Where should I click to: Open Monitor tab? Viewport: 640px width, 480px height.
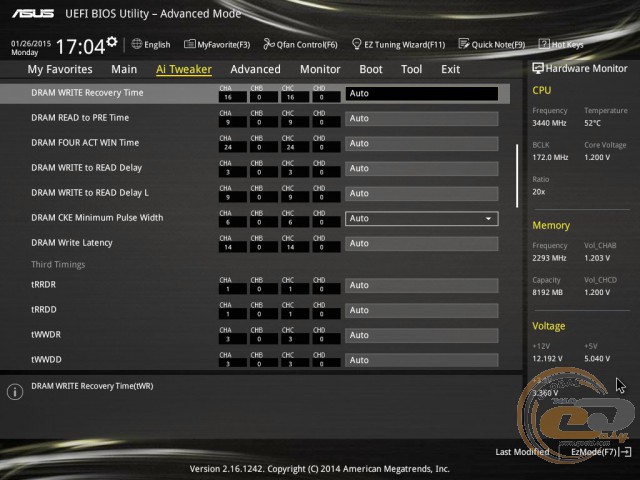coord(320,69)
